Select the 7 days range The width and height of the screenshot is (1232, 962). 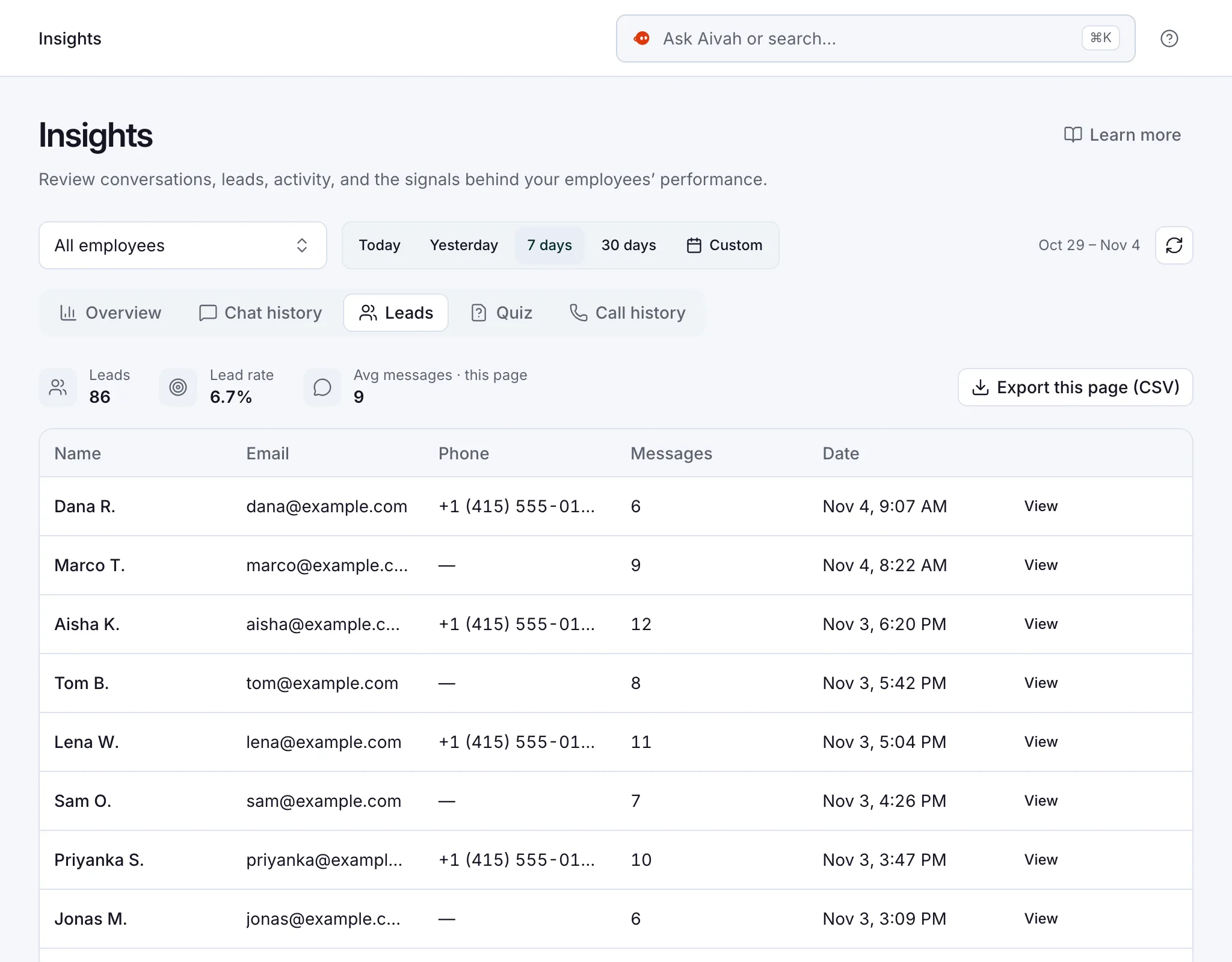[x=549, y=245]
